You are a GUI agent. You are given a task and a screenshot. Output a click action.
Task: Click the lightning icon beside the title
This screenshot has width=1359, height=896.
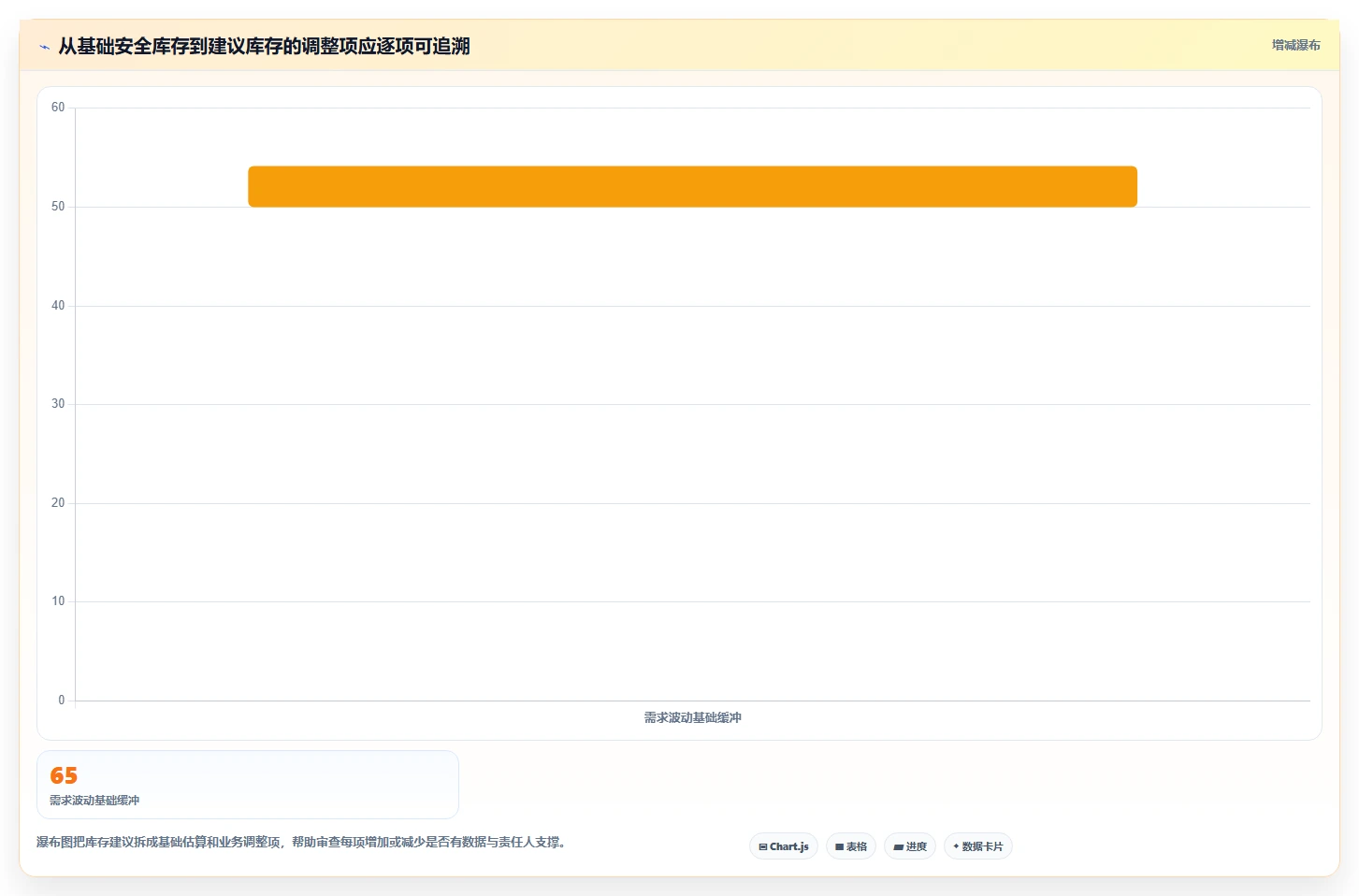[x=44, y=47]
